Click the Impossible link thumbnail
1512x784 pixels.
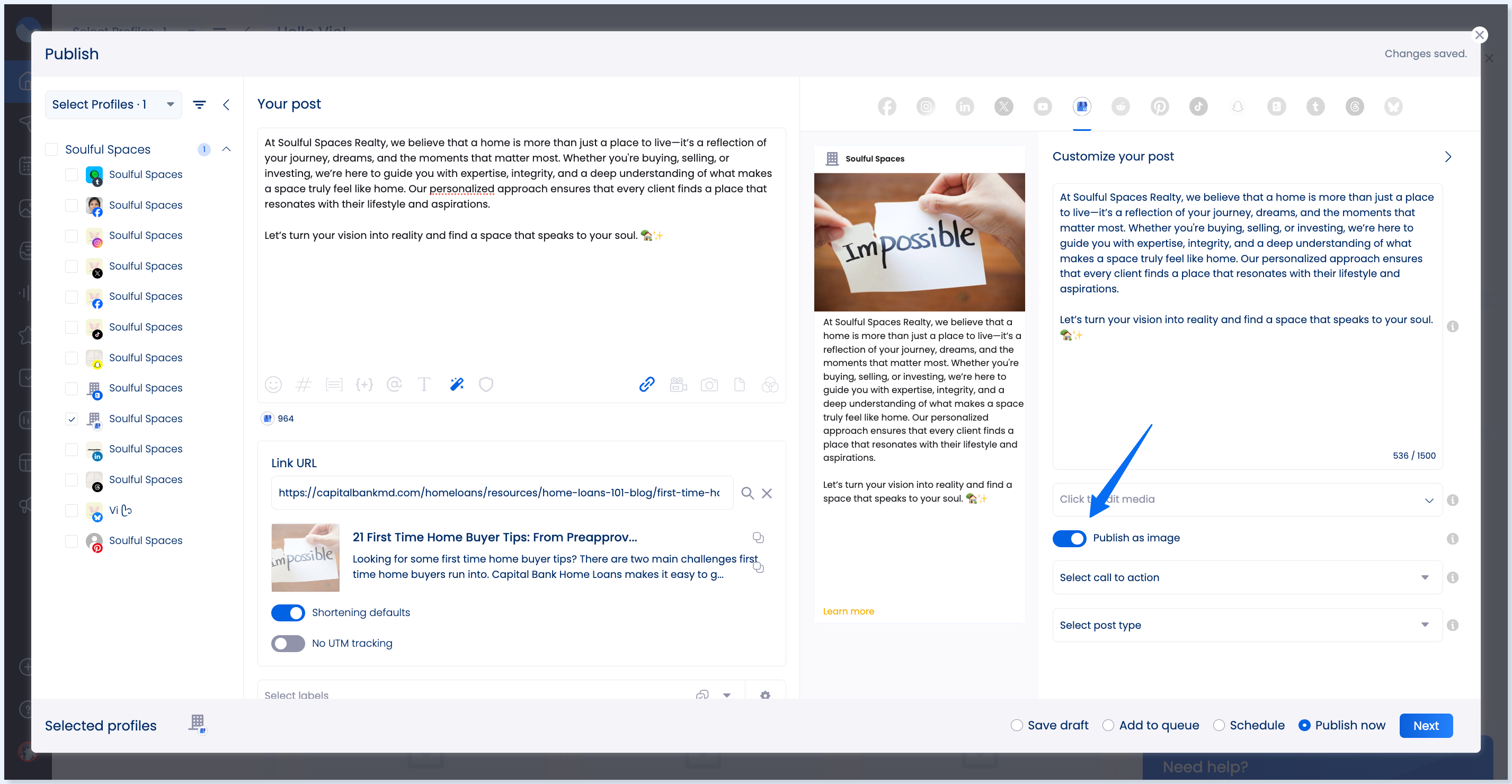[305, 557]
